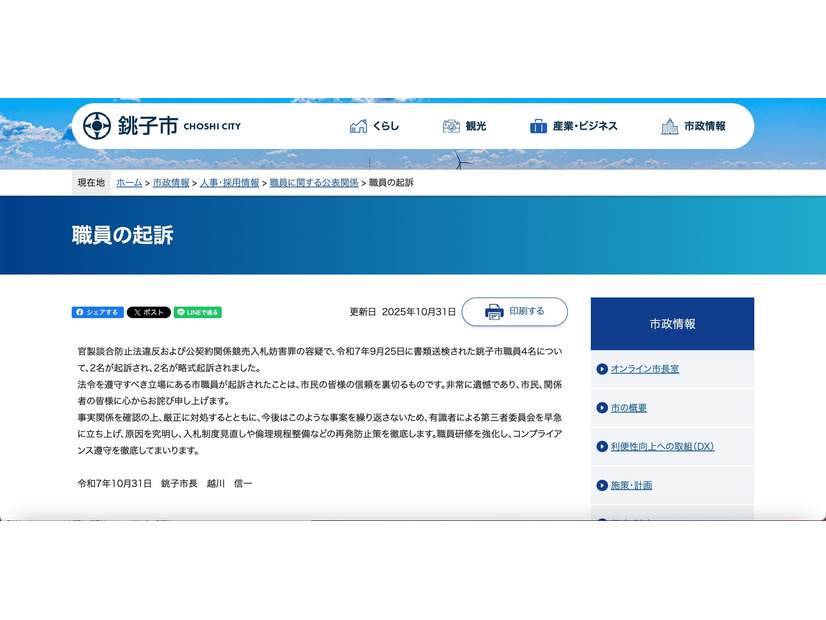The height and width of the screenshot is (620, 826).
Task: Click the Choshi City circular logo emblem
Action: (x=95, y=125)
